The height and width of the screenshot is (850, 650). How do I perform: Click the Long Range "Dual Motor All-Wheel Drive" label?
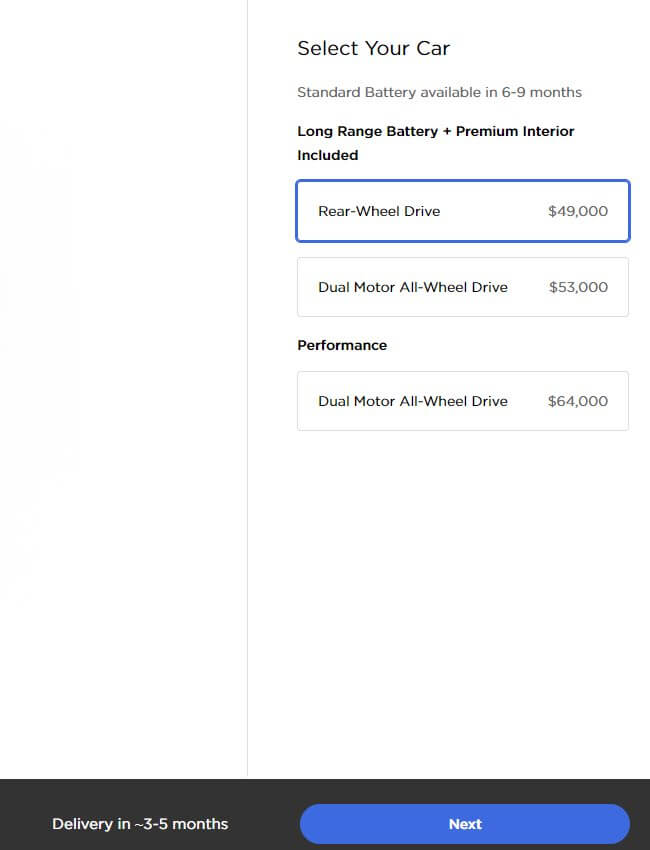coord(413,287)
